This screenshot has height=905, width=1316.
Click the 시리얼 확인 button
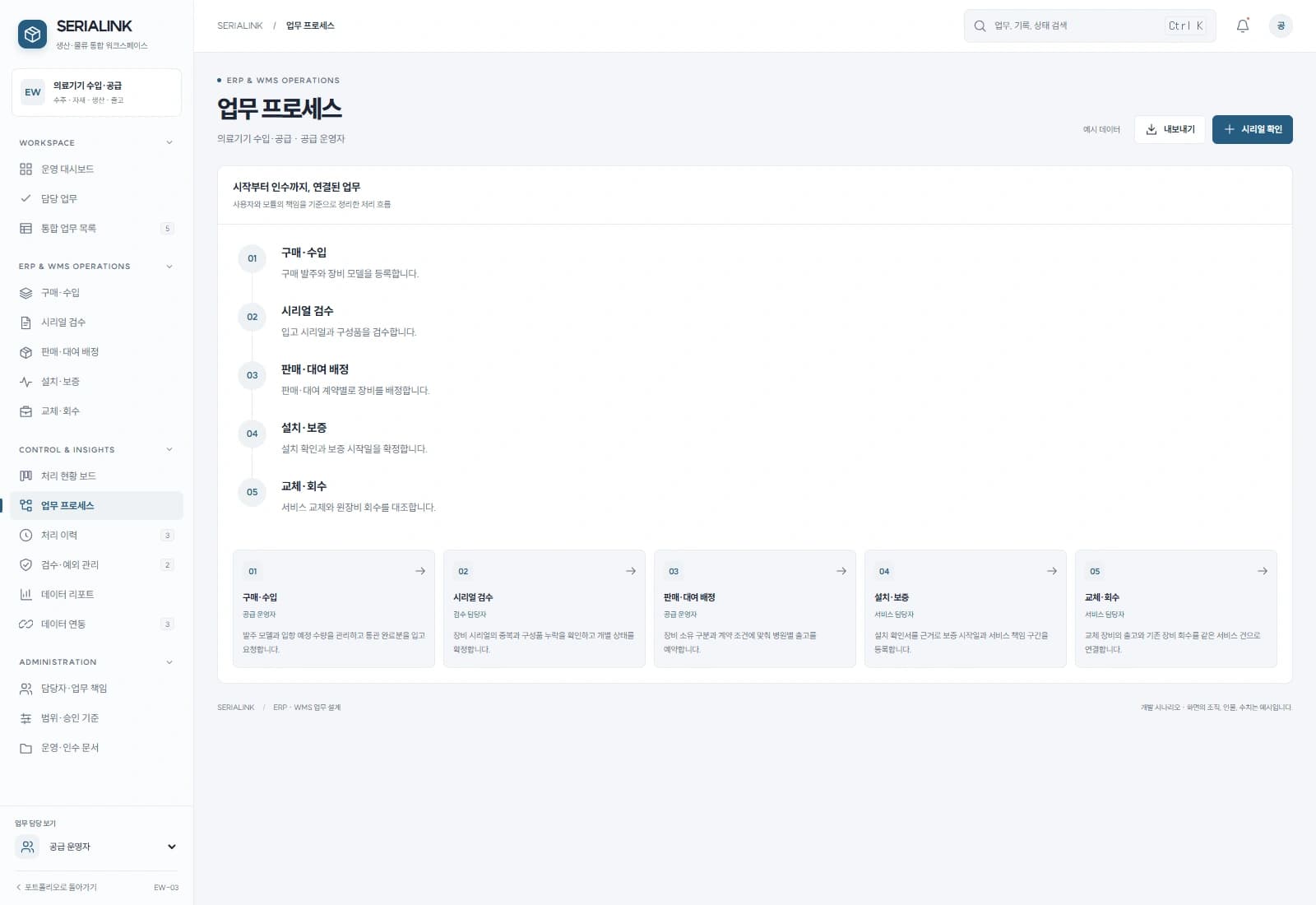click(1252, 129)
